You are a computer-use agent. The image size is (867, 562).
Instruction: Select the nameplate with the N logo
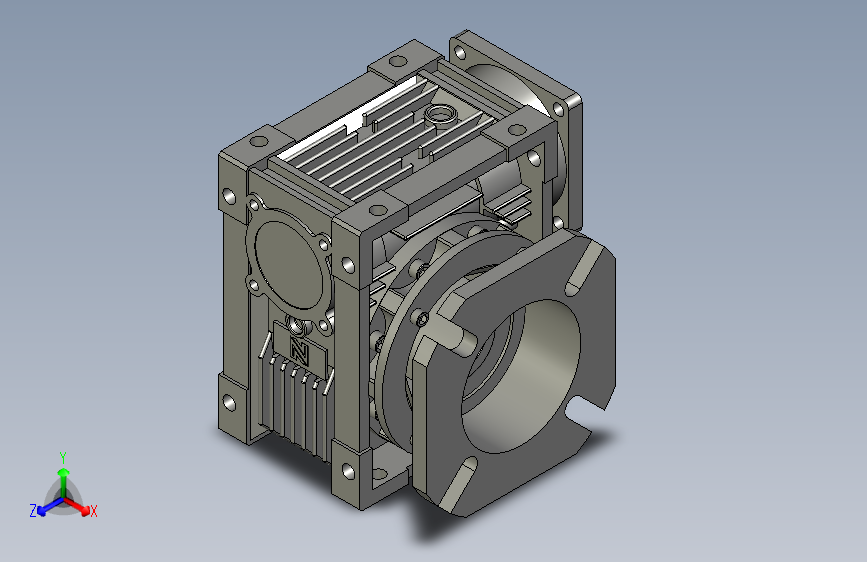(300, 348)
